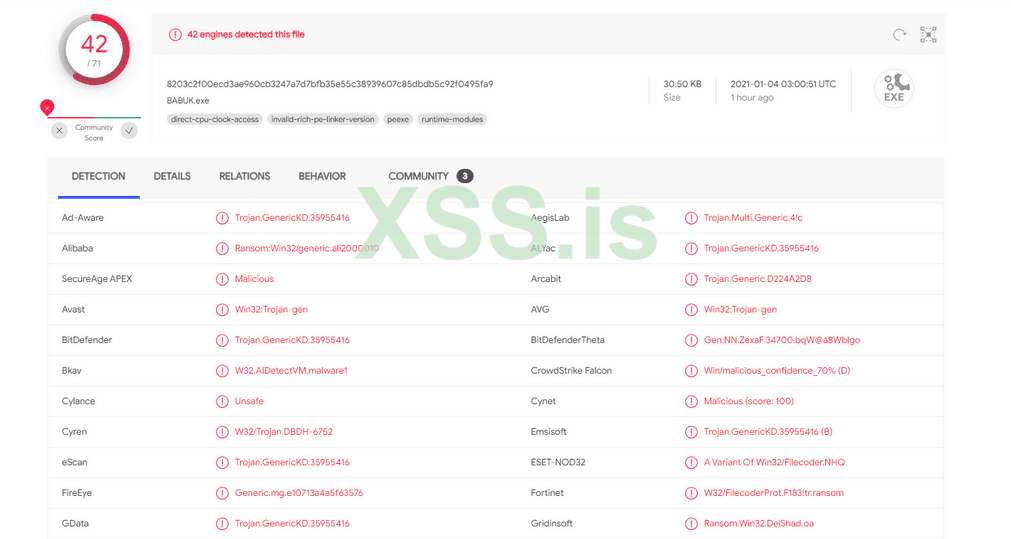Image resolution: width=1011 pixels, height=539 pixels.
Task: Vote harmless with the community checkmark button
Action: [x=129, y=131]
